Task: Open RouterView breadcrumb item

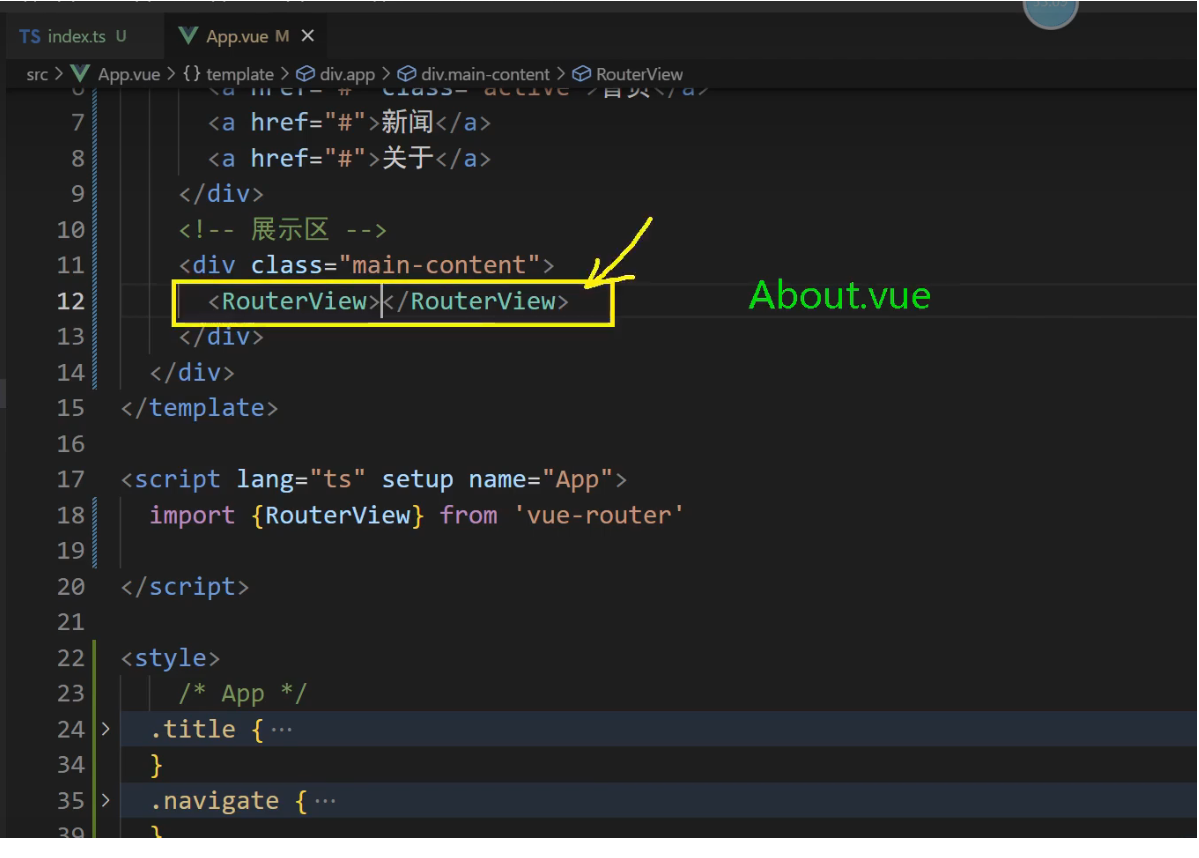Action: coord(639,74)
